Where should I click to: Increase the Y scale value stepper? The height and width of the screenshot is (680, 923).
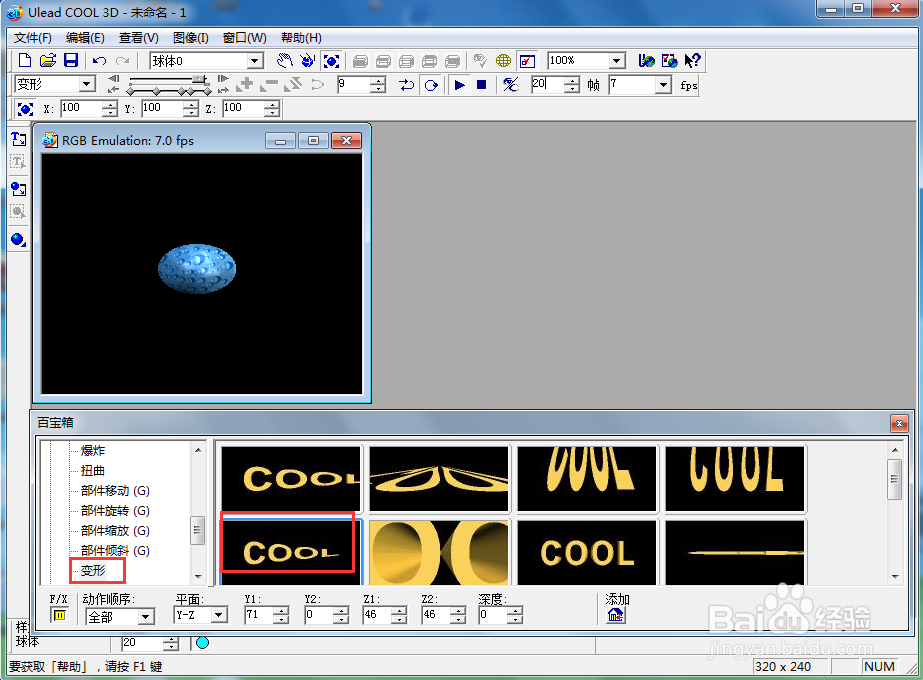(x=191, y=105)
